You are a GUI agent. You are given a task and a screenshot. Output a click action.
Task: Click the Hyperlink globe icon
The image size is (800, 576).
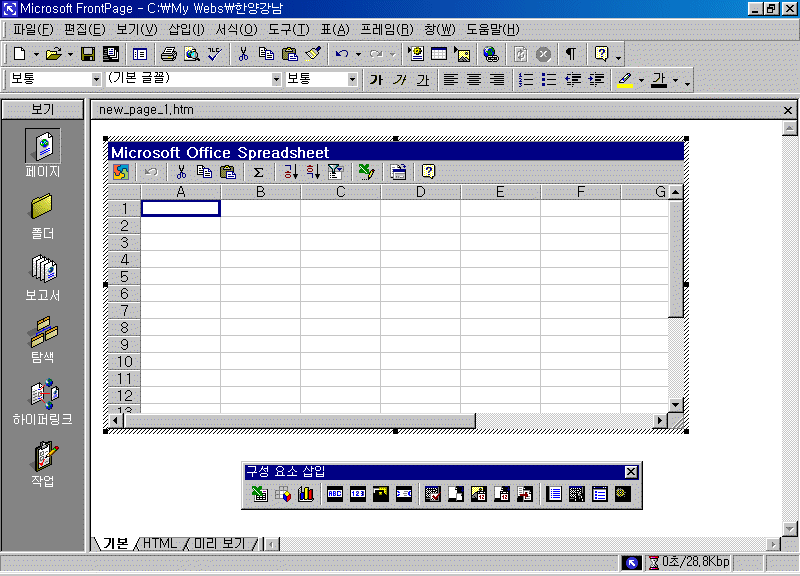pos(491,54)
